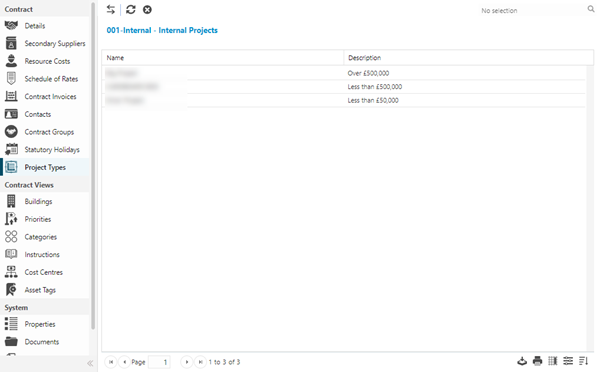This screenshot has height=372, width=600.
Task: Click the Priorities icon
Action: point(11,219)
